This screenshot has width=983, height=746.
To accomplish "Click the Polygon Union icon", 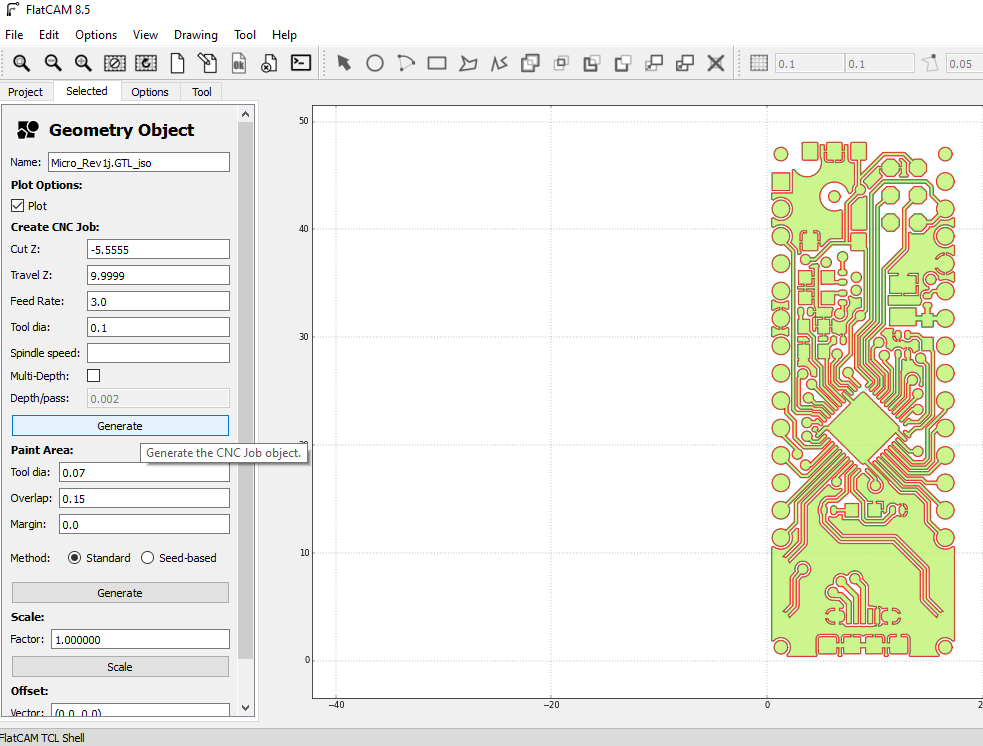I will click(x=530, y=63).
